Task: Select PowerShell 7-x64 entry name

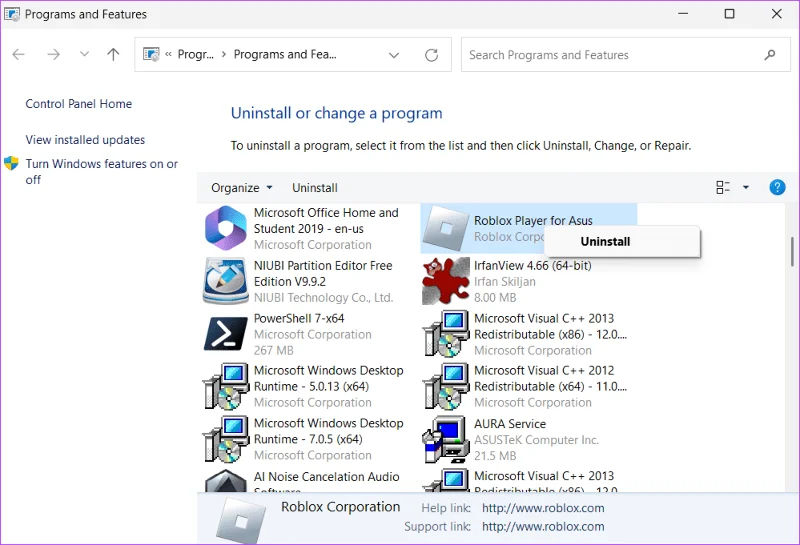Action: pyautogui.click(x=299, y=318)
